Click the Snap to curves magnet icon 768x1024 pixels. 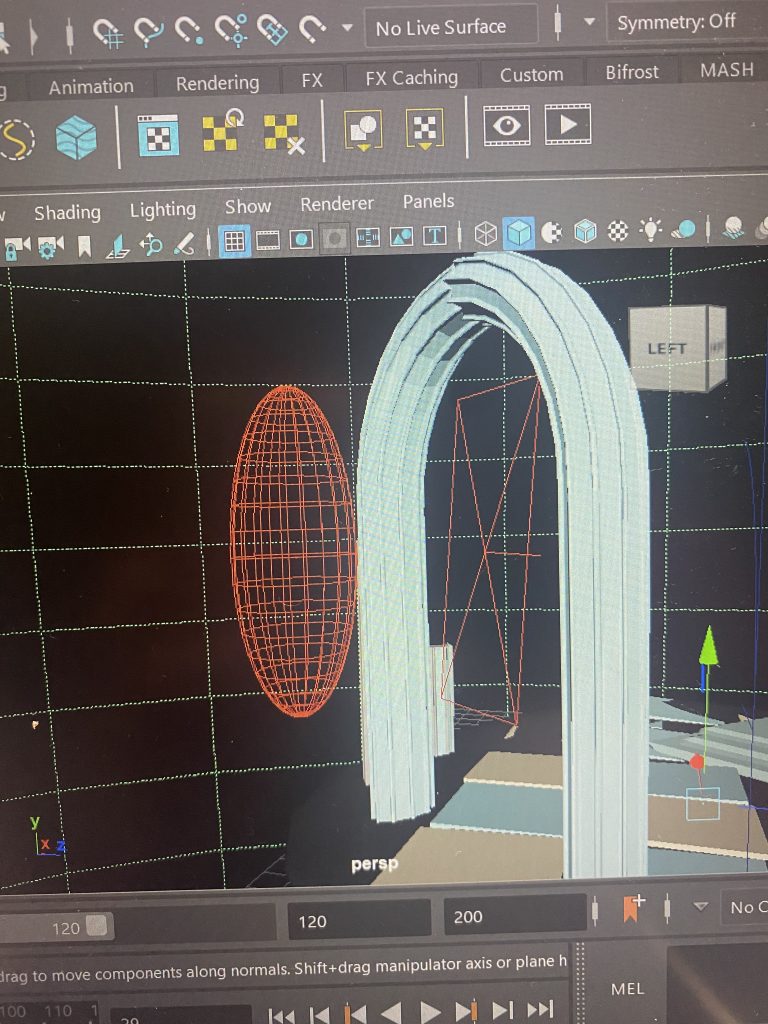coord(149,32)
